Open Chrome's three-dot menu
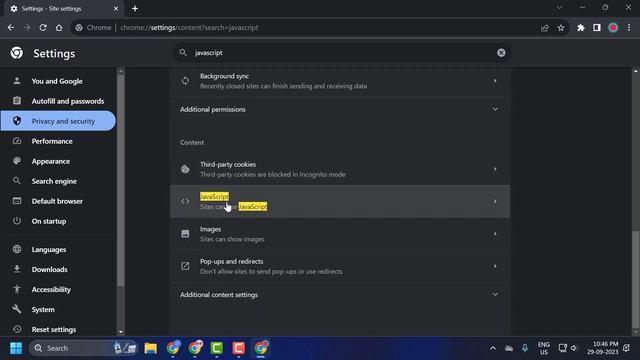Image resolution: width=640 pixels, height=360 pixels. pyautogui.click(x=629, y=28)
